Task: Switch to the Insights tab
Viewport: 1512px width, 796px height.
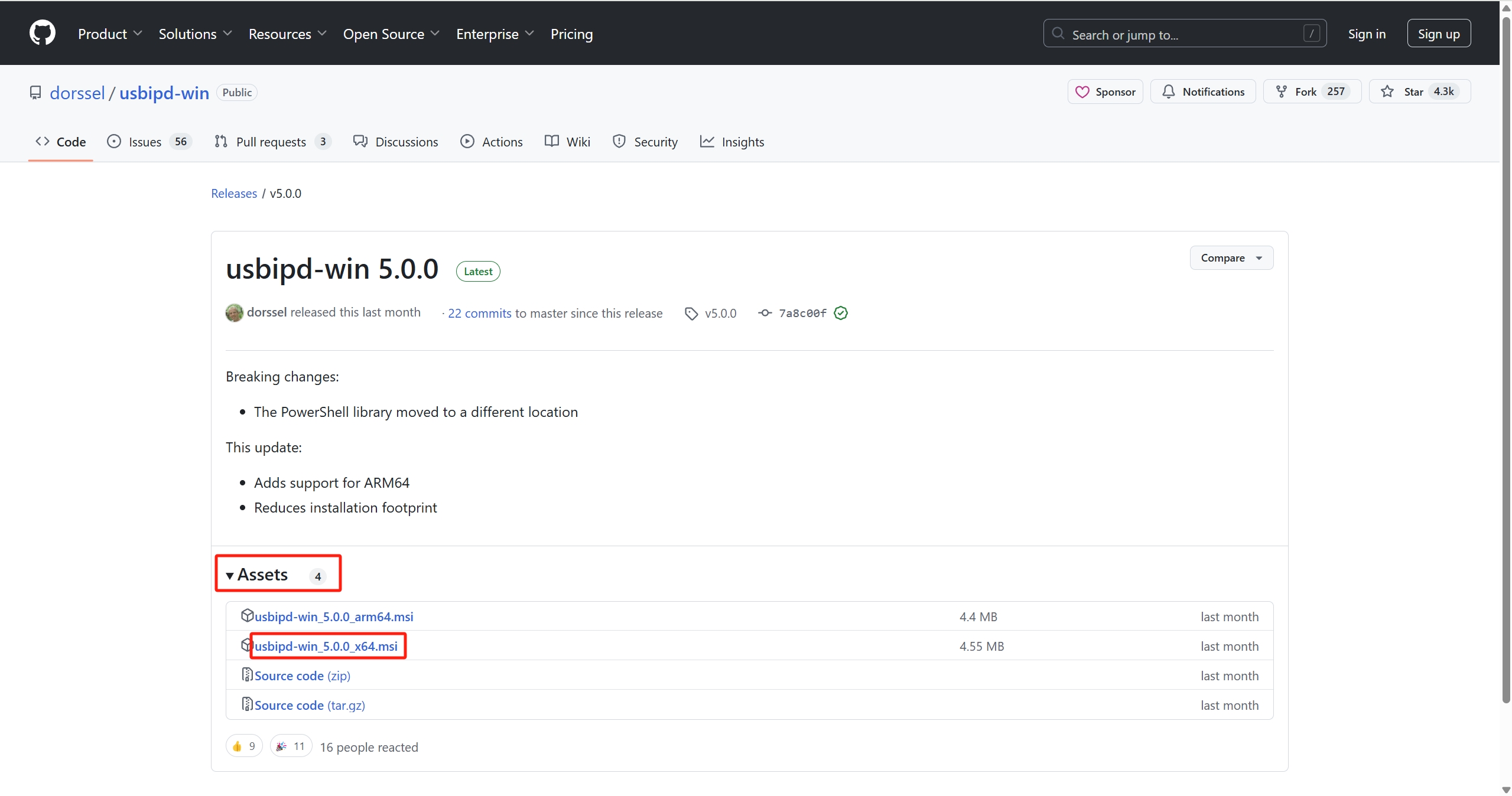Action: pyautogui.click(x=731, y=142)
